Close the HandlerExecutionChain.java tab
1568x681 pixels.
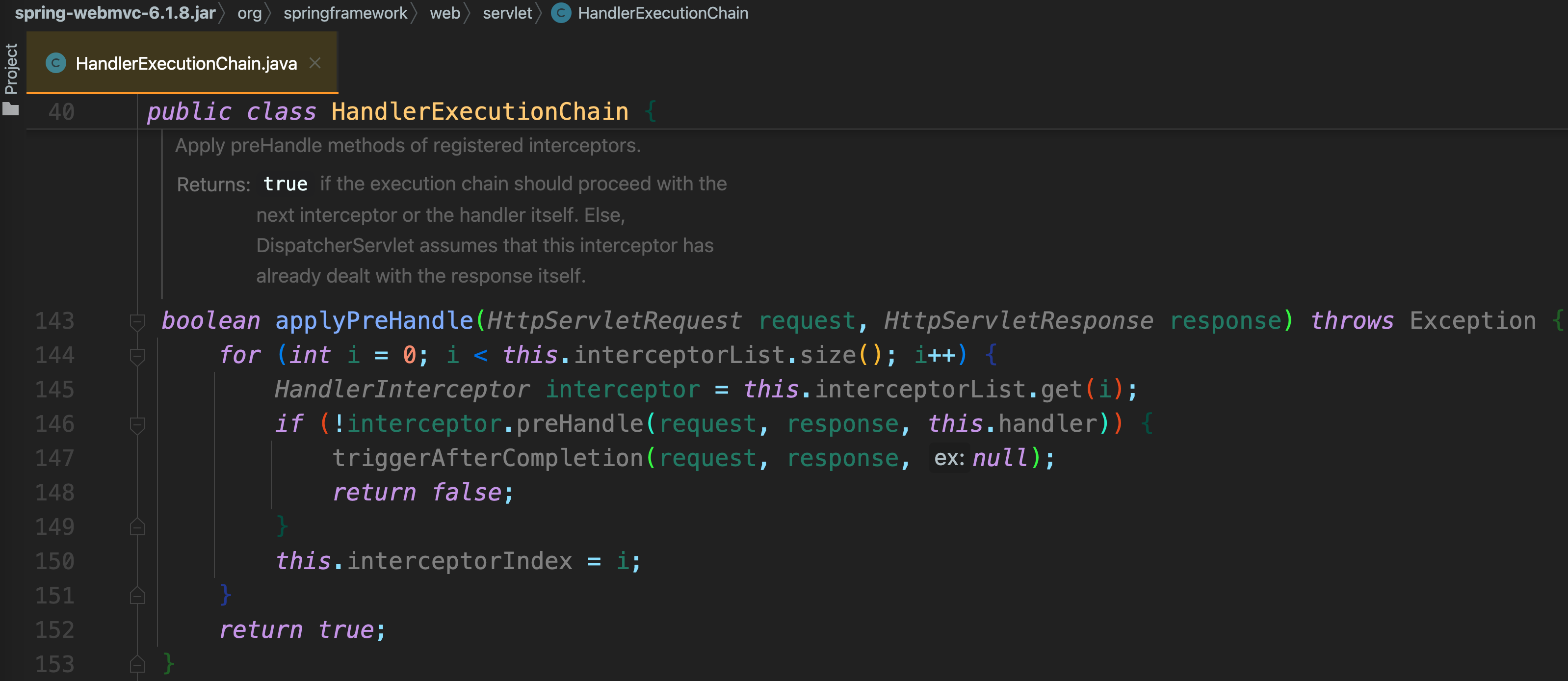[314, 63]
